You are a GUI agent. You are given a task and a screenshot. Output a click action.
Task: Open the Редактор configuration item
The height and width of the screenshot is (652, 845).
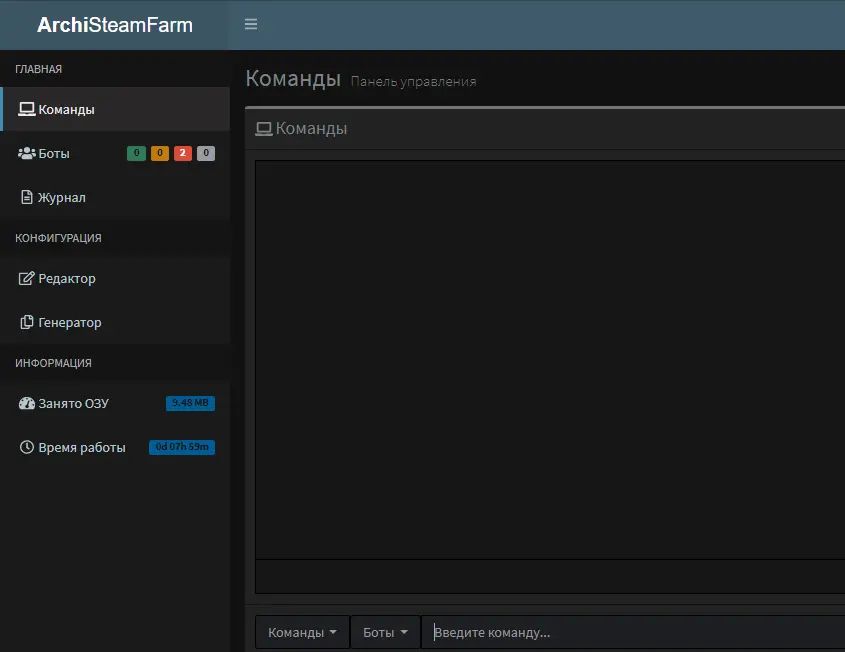[115, 278]
